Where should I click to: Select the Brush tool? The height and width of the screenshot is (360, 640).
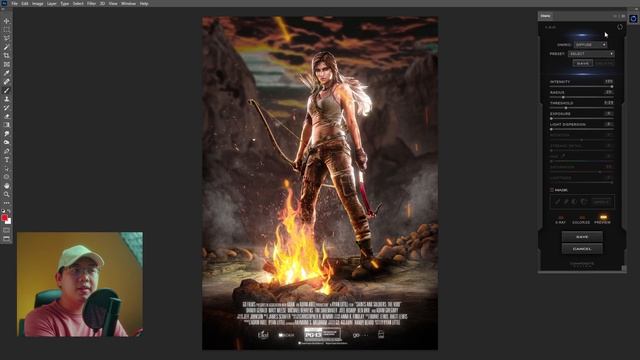[7, 90]
